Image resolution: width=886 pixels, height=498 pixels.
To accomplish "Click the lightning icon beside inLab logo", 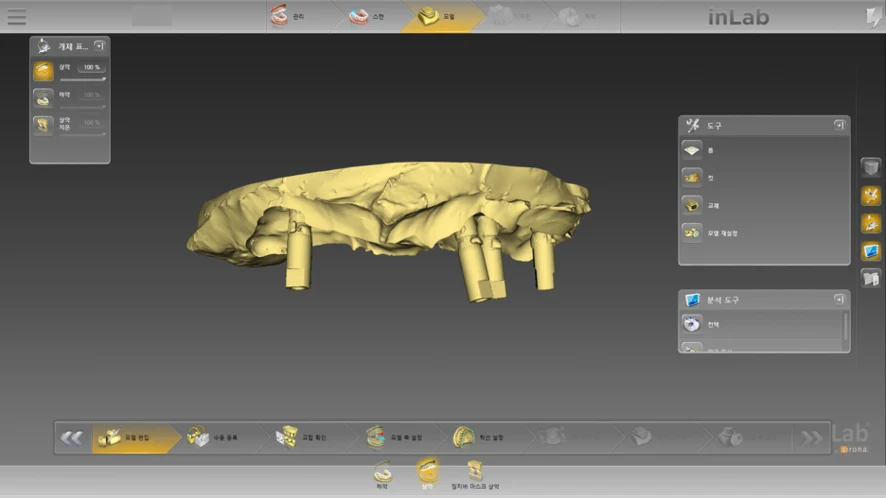I will (x=872, y=17).
